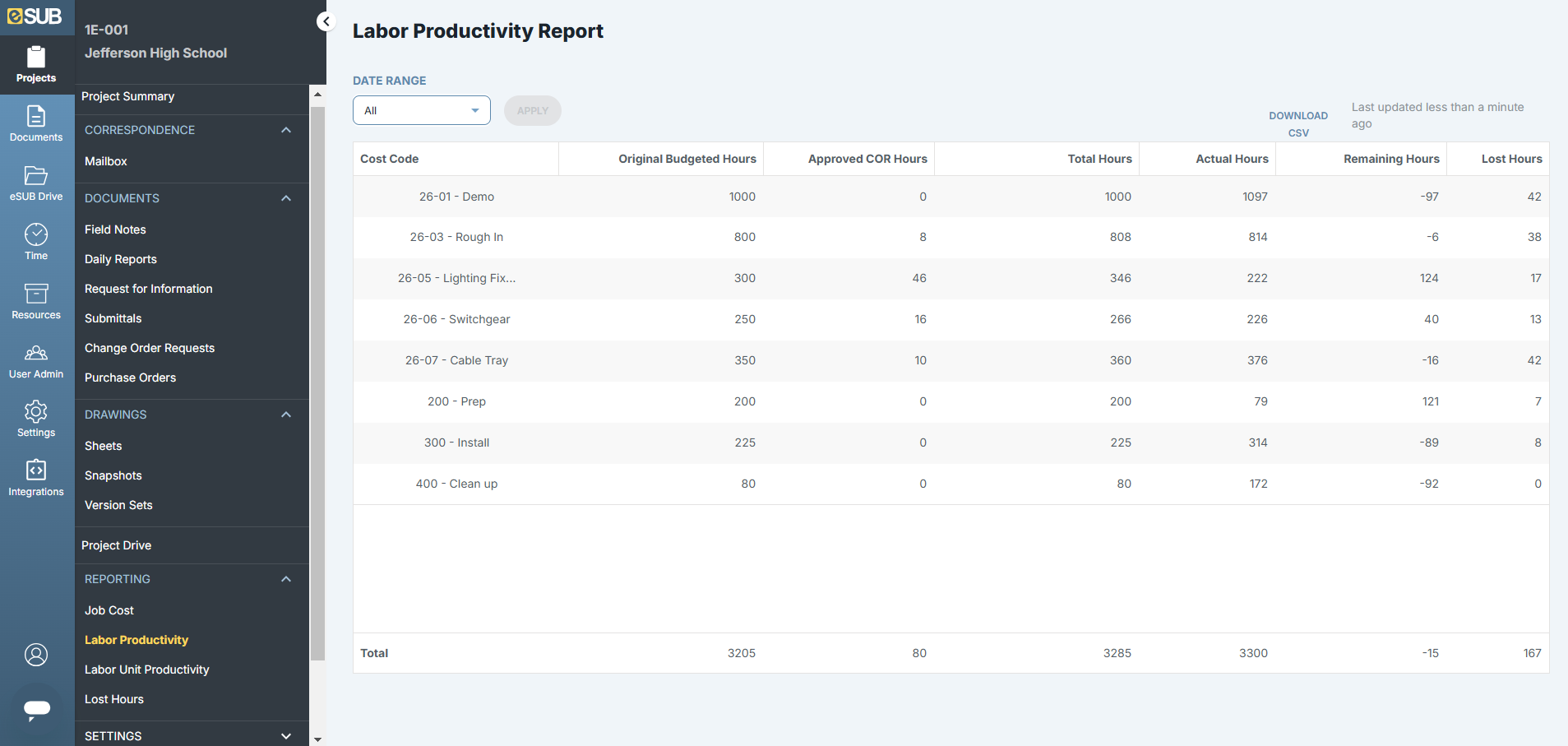Select Labor Unit Productivity report

tap(146, 670)
